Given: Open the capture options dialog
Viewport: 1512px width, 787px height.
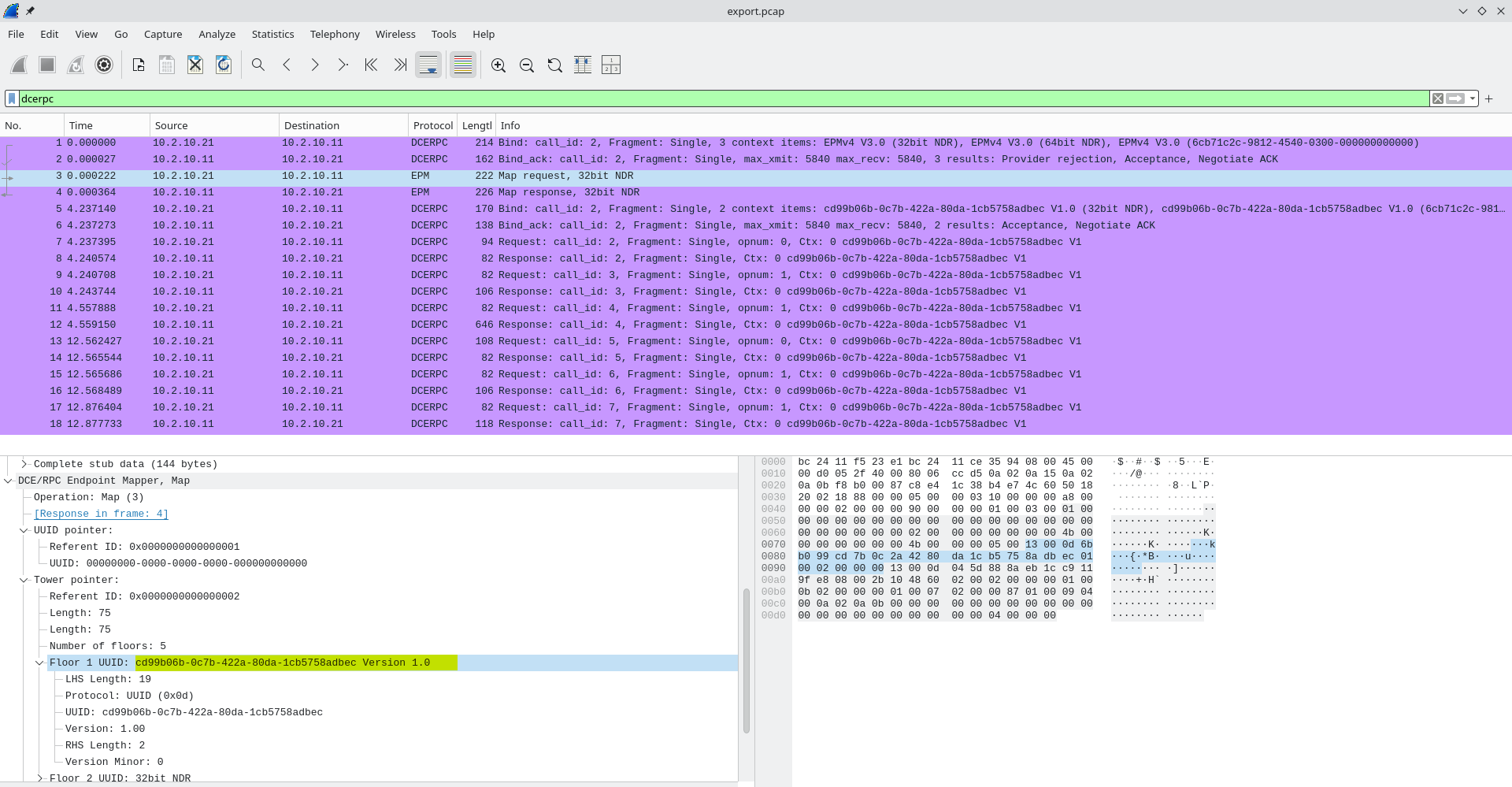Looking at the screenshot, I should (104, 65).
